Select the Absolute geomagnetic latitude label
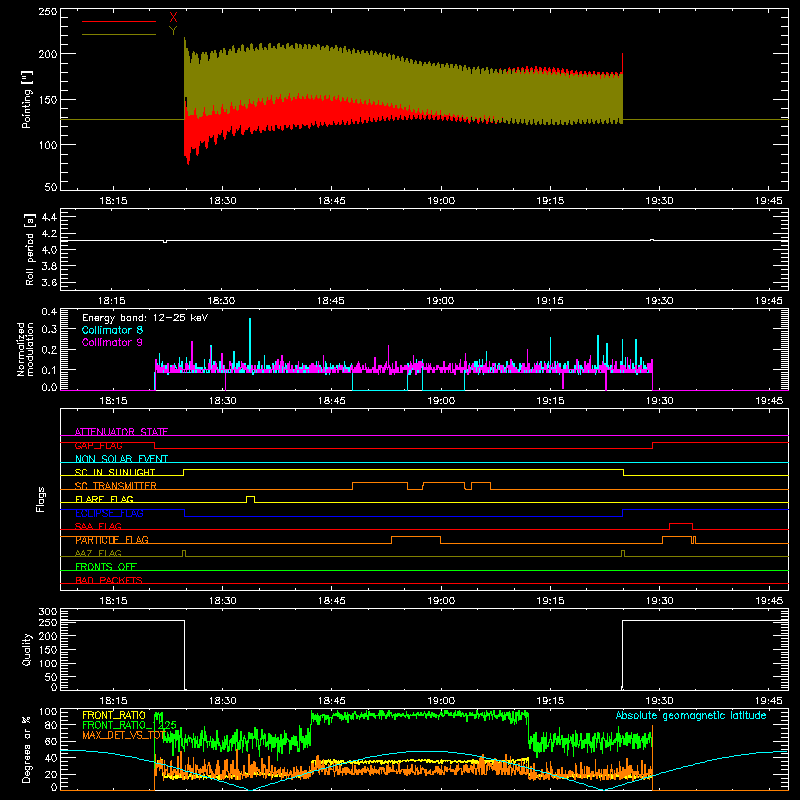800x800 pixels. (x=691, y=715)
